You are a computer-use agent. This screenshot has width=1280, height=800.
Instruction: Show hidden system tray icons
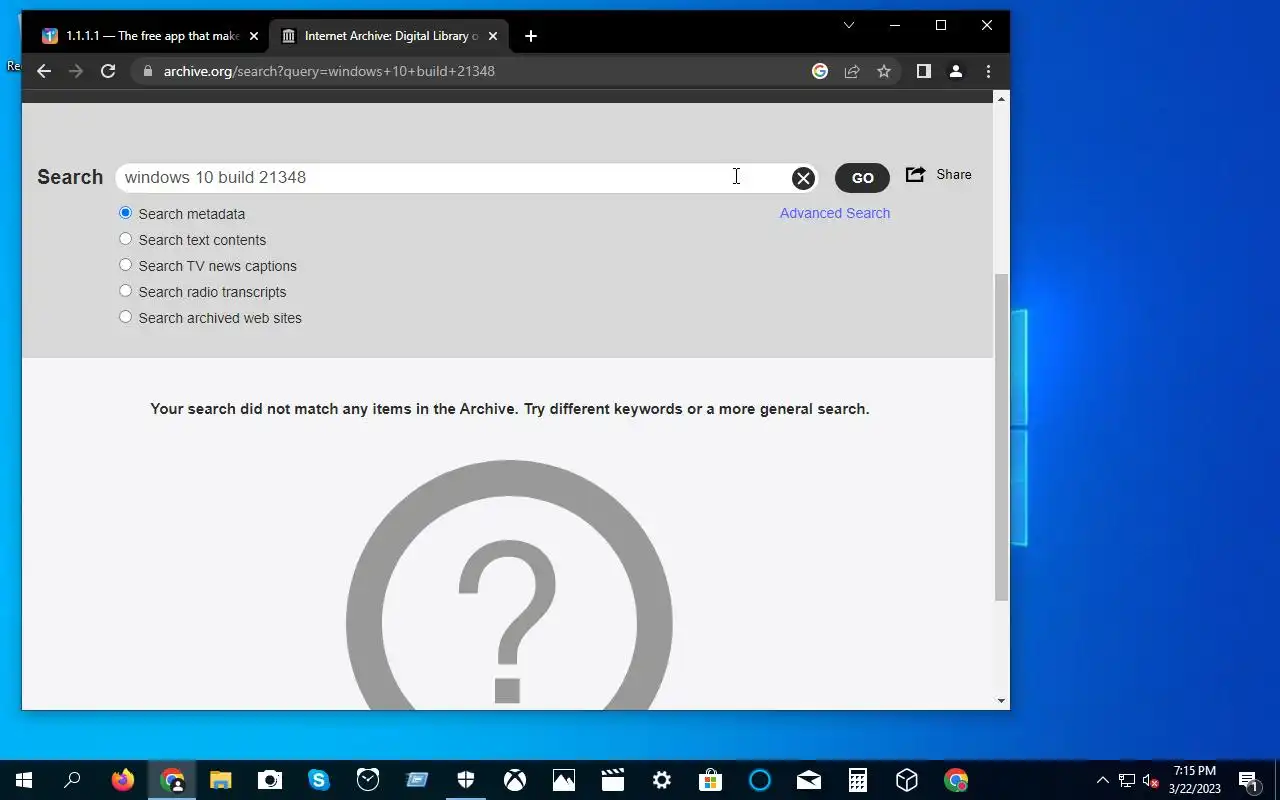pos(1103,780)
